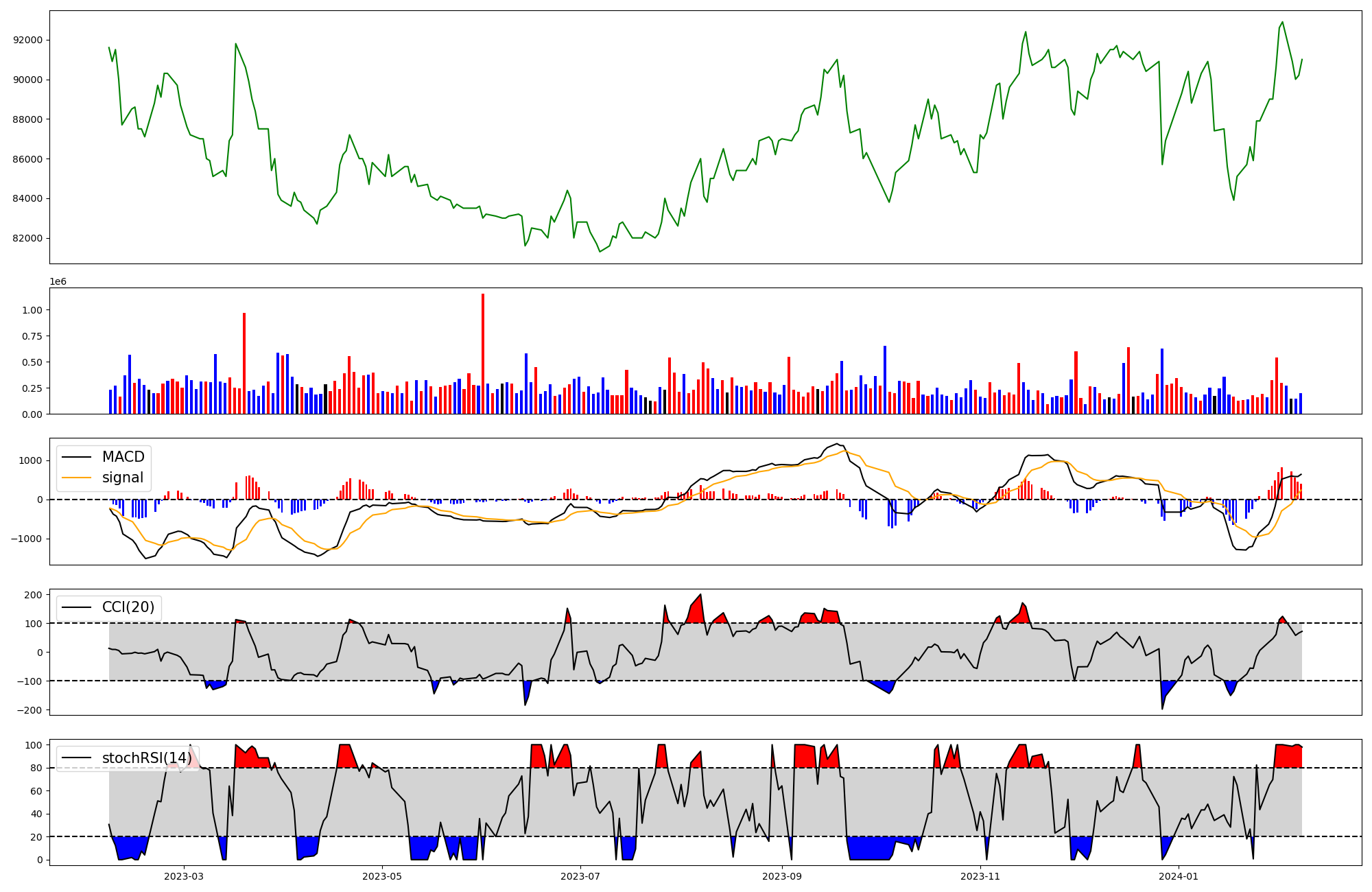This screenshot has width=1372, height=892.
Task: Select the 88000 price axis tick label
Action: [x=27, y=119]
